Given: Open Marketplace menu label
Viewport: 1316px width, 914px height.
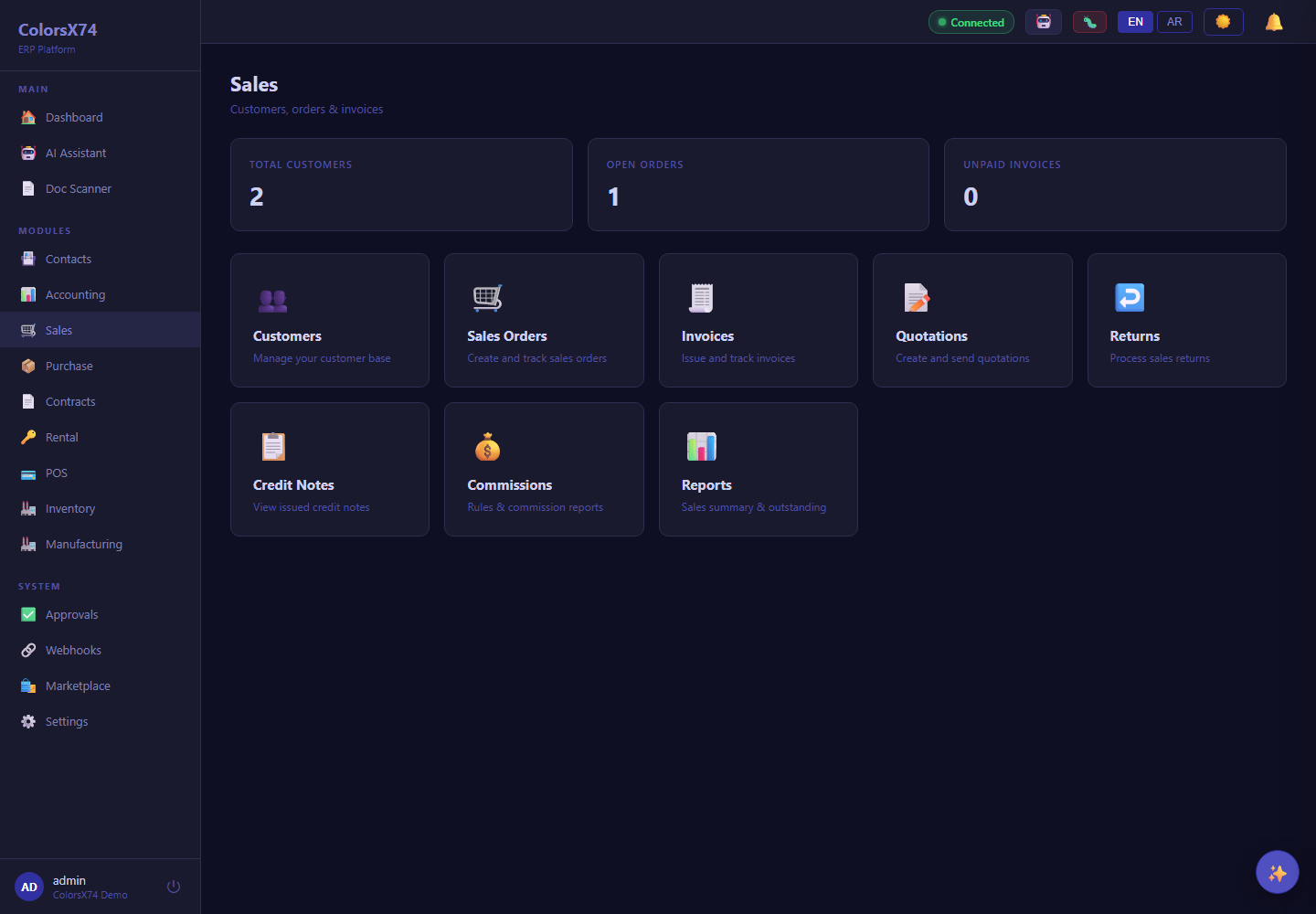Looking at the screenshot, I should coord(78,685).
